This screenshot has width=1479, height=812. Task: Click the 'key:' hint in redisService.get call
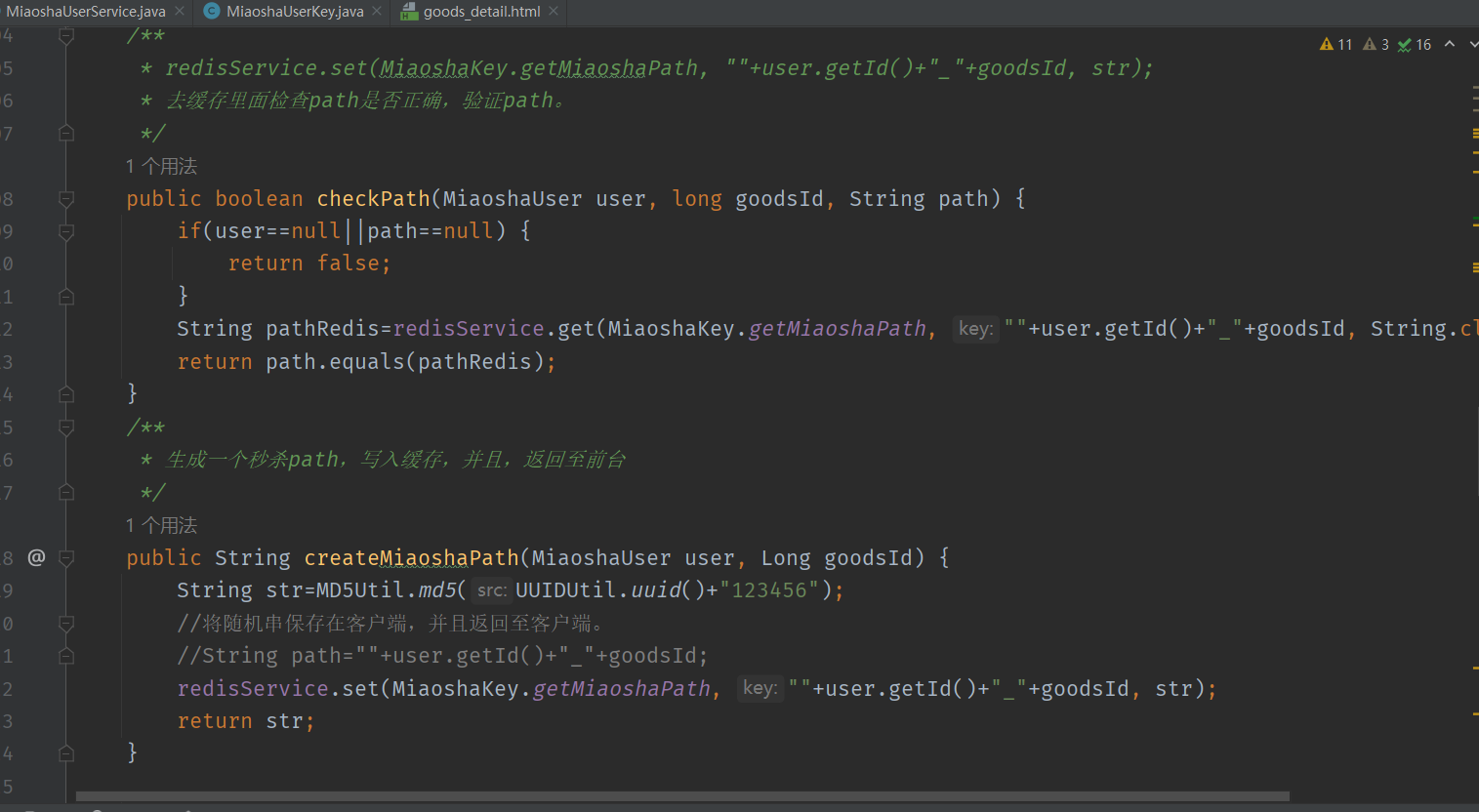click(975, 329)
